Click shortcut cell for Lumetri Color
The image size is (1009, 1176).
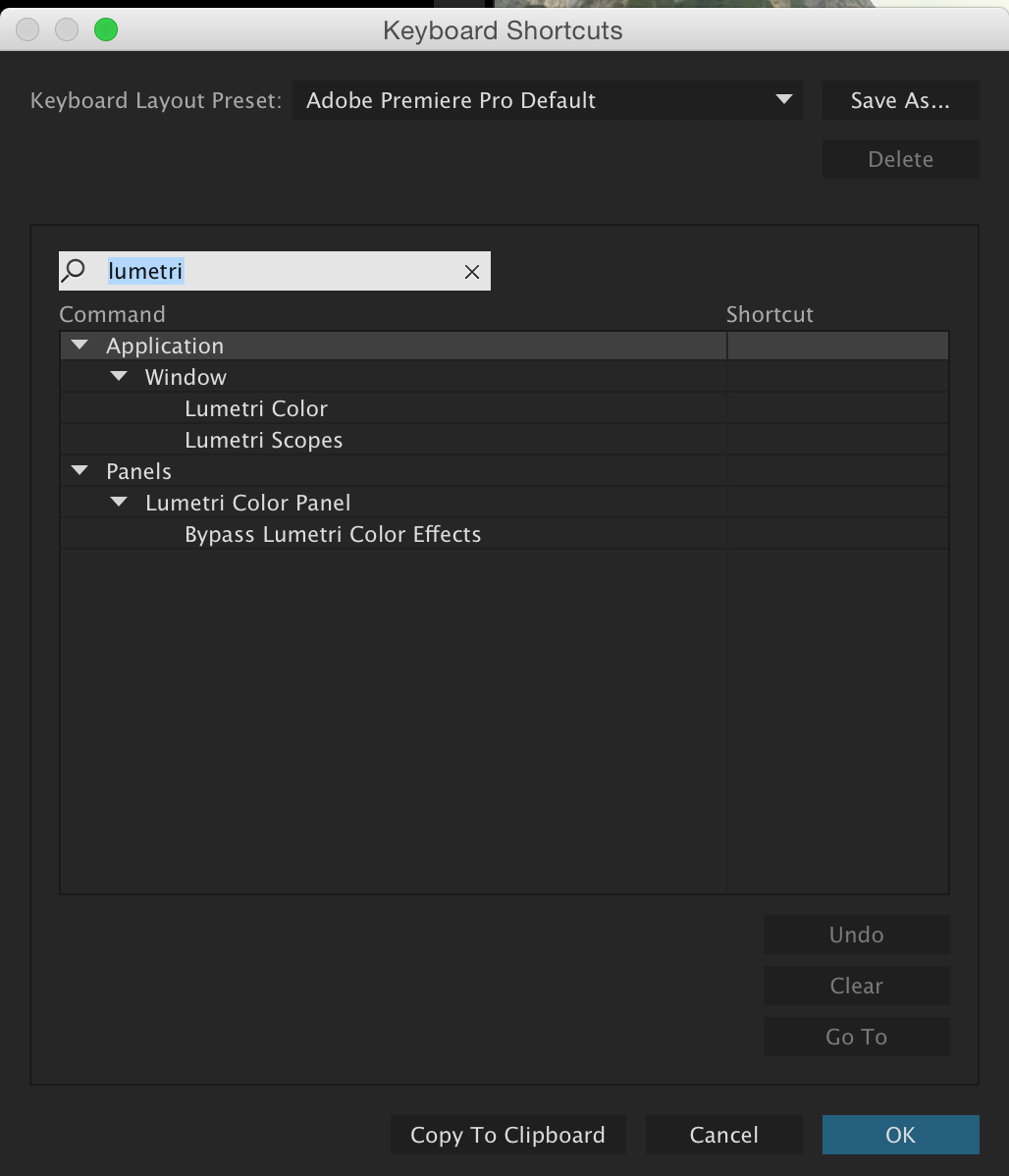pos(838,408)
